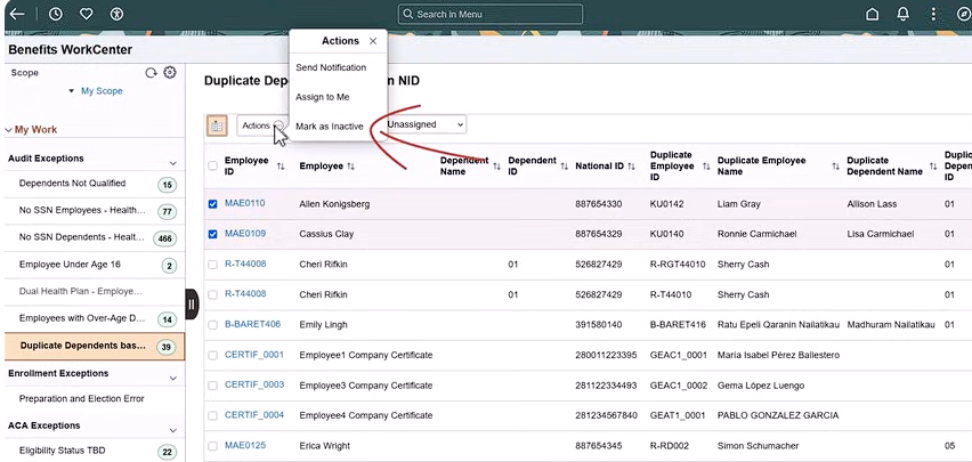Sort by Duplicate Dependent Name column
The height and width of the screenshot is (462, 972).
click(932, 166)
